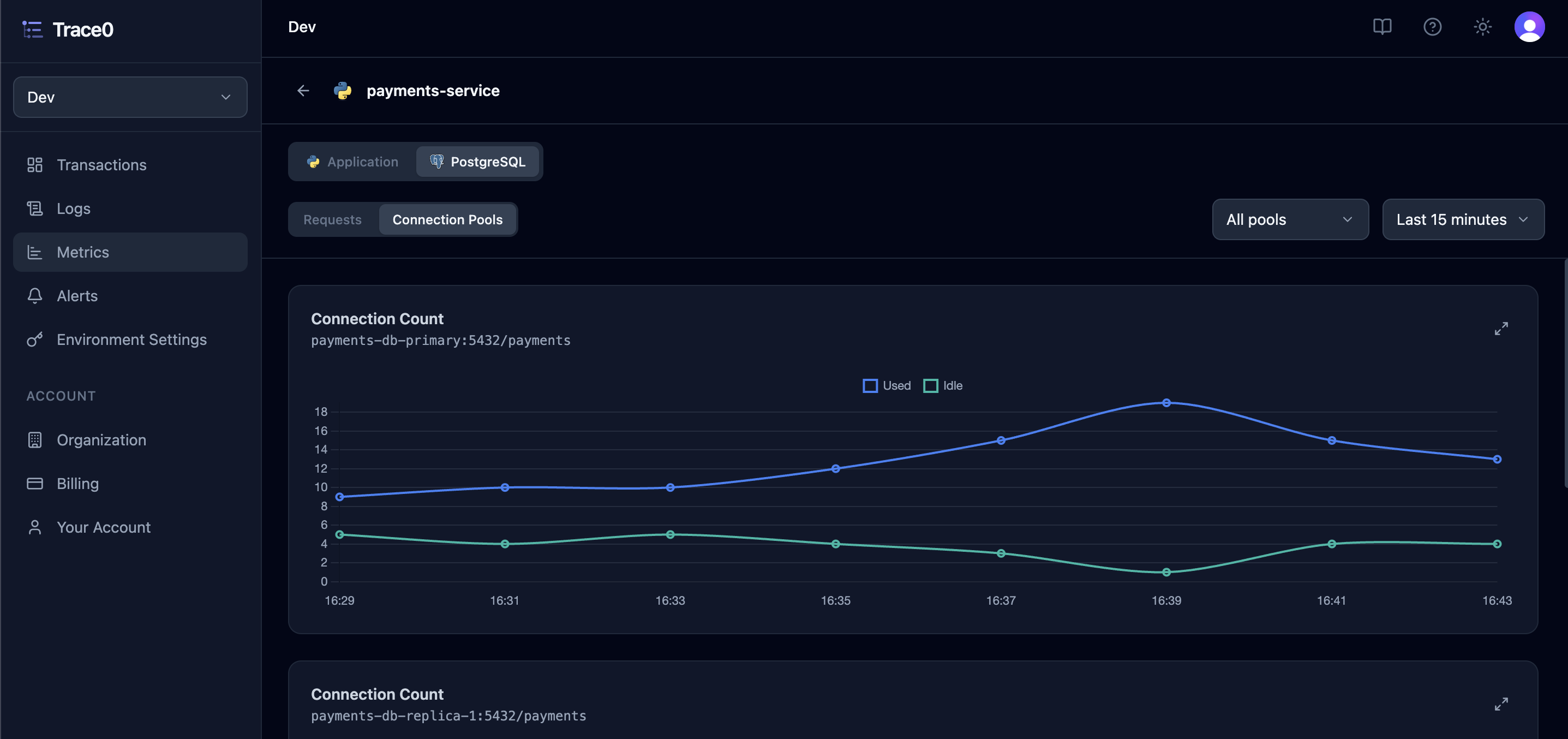Click the Dev header title
The height and width of the screenshot is (739, 1568).
[302, 27]
